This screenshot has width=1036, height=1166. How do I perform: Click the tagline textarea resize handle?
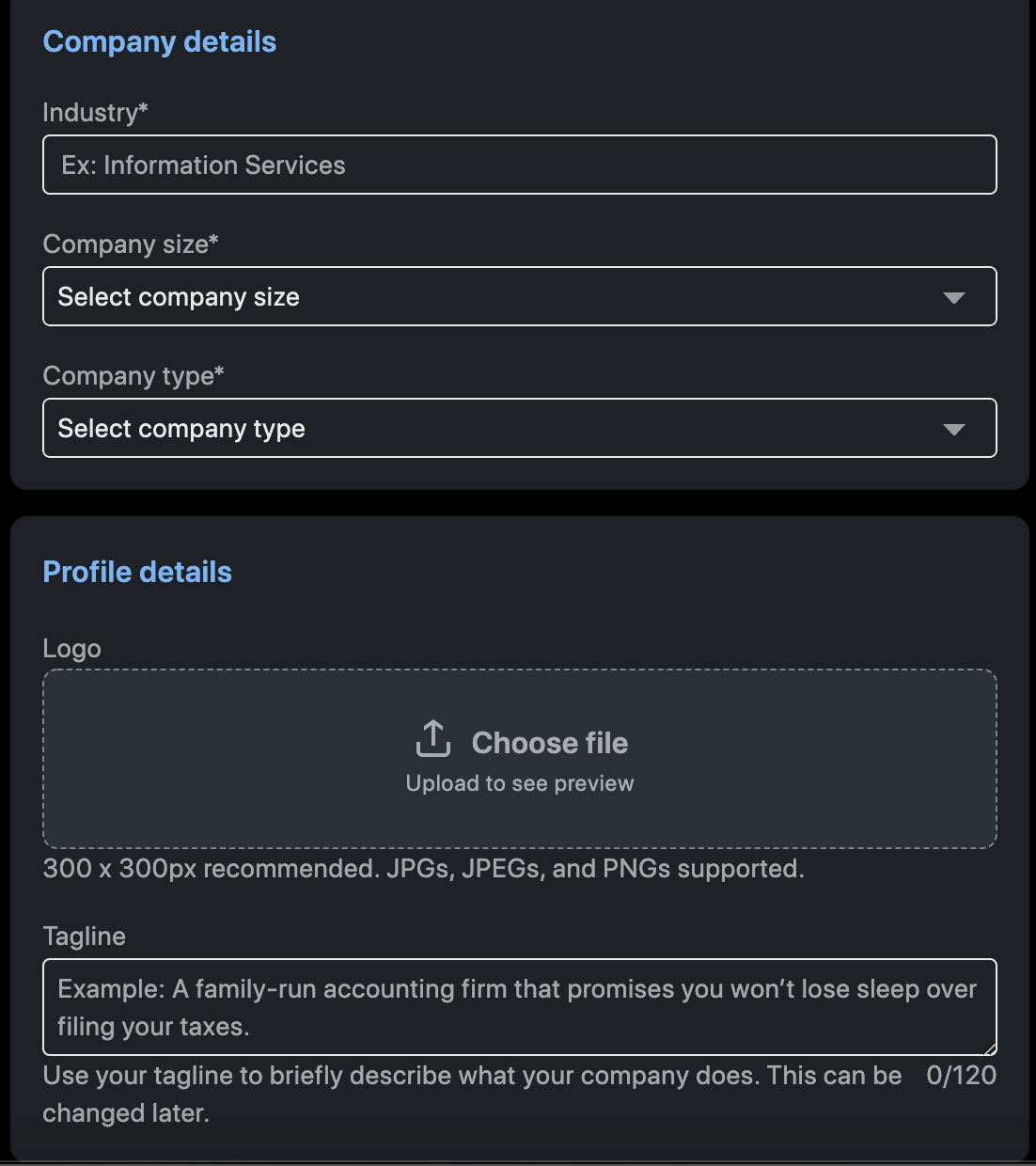(x=989, y=1048)
